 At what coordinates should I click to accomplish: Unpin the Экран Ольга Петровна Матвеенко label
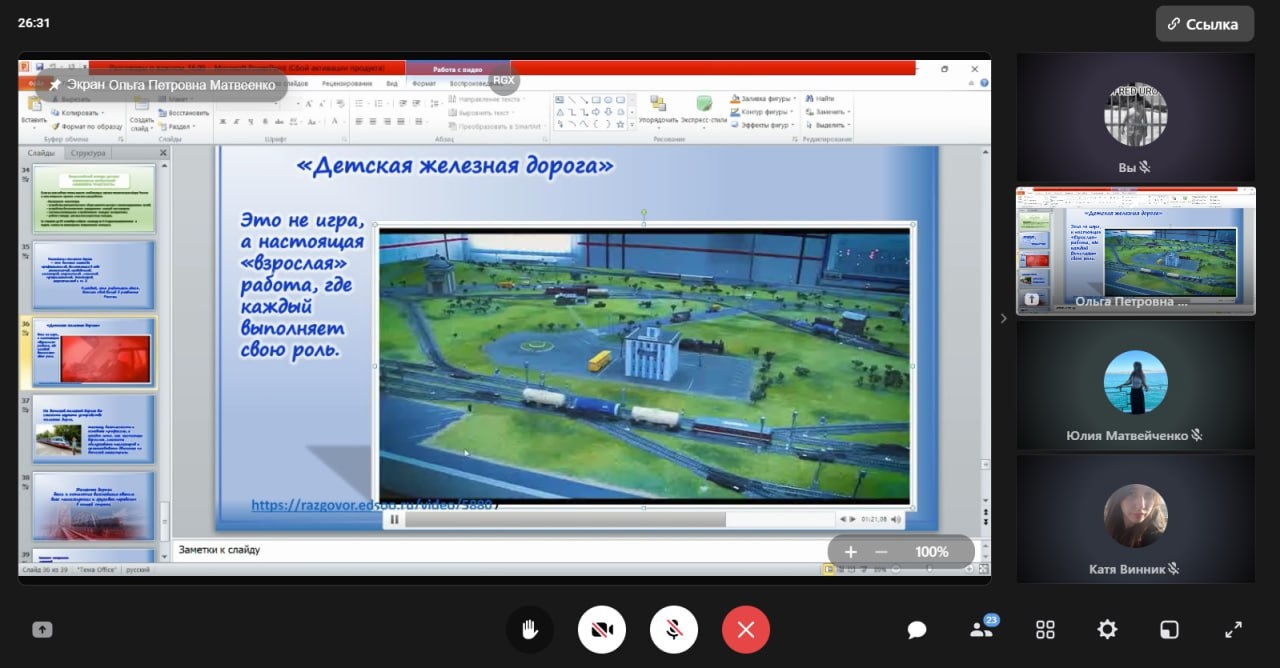[x=55, y=85]
